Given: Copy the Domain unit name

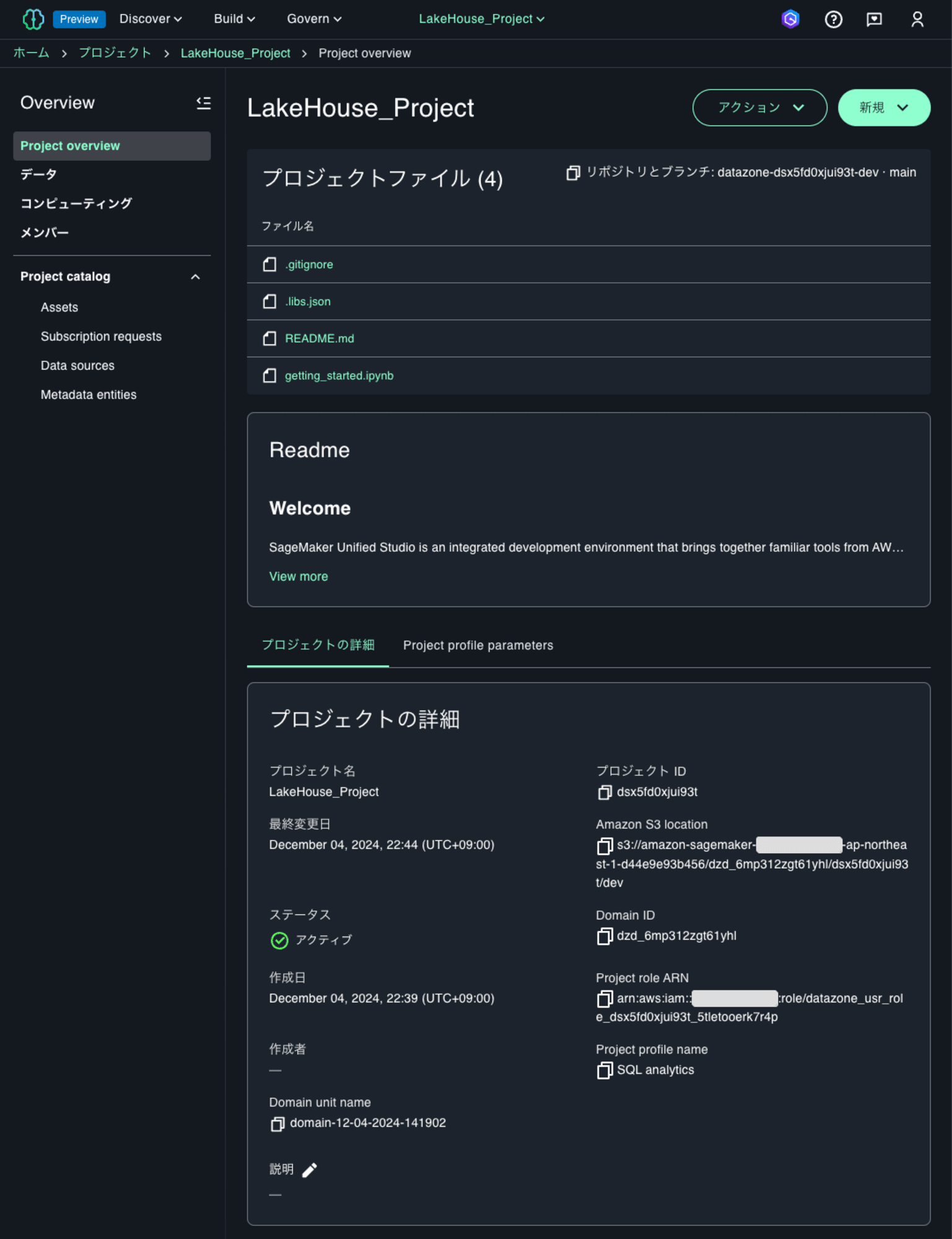Looking at the screenshot, I should (277, 1124).
